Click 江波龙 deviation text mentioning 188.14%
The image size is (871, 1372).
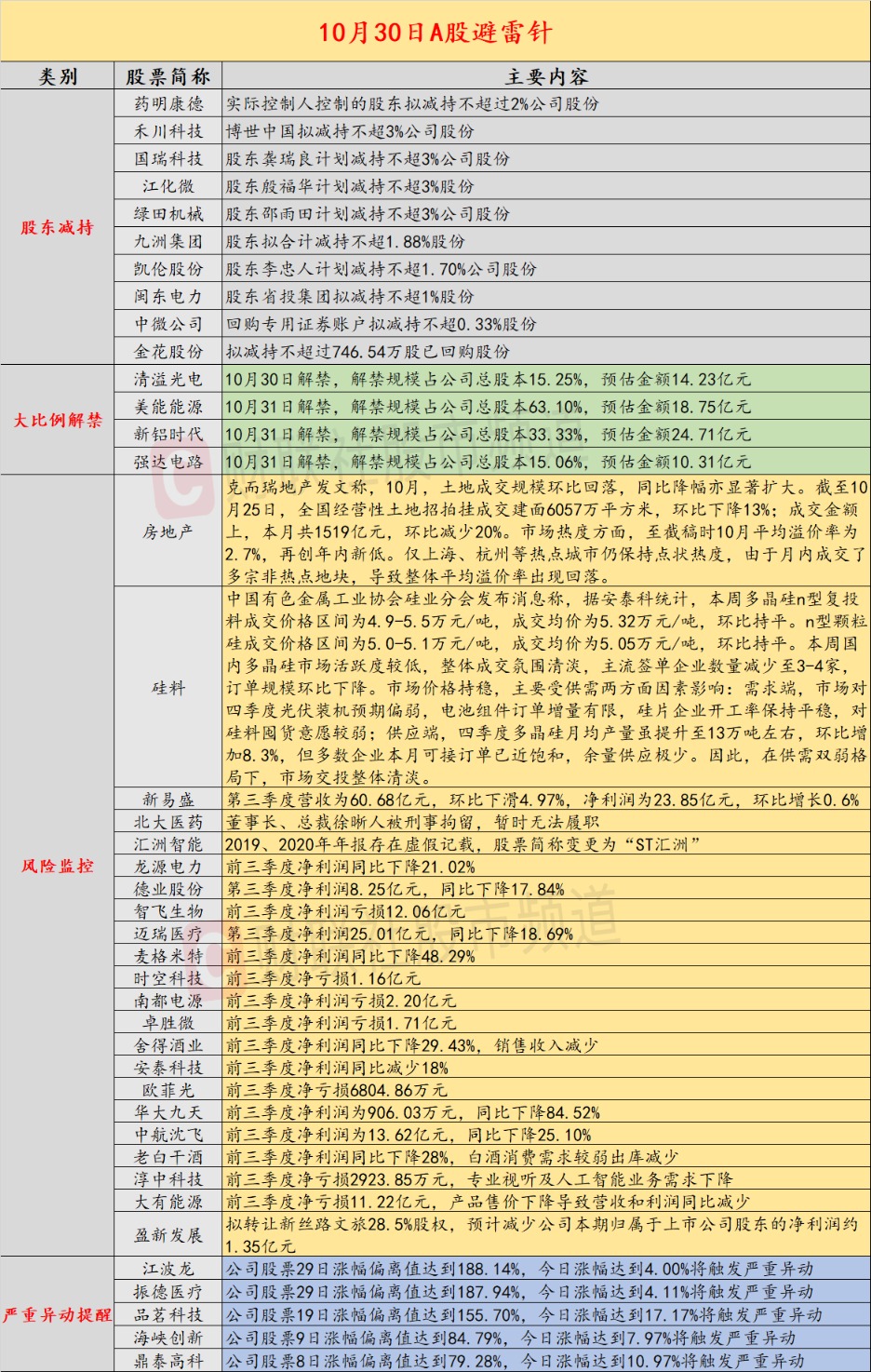(x=519, y=1269)
